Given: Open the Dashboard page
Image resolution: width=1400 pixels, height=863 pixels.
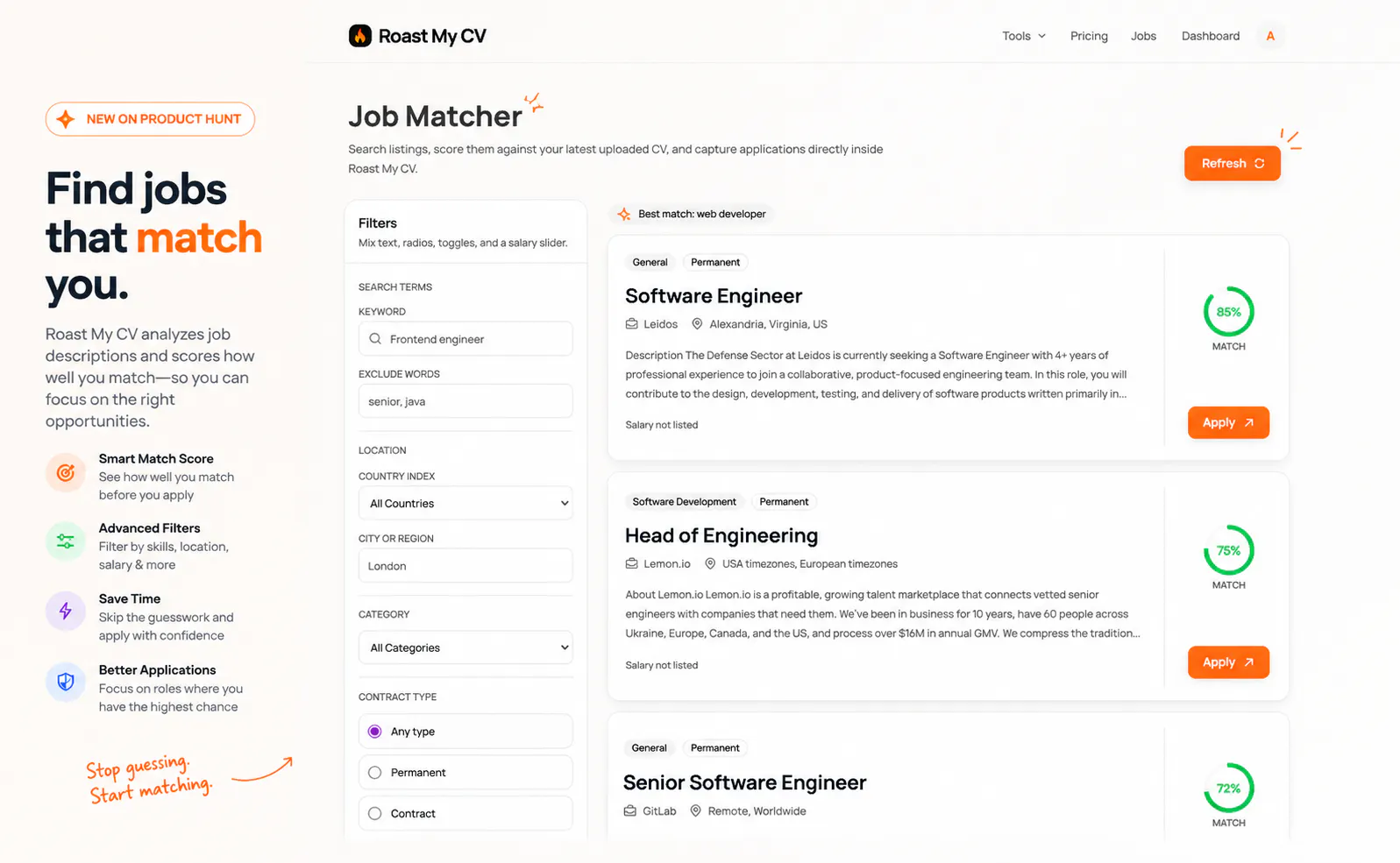Looking at the screenshot, I should click(1211, 36).
